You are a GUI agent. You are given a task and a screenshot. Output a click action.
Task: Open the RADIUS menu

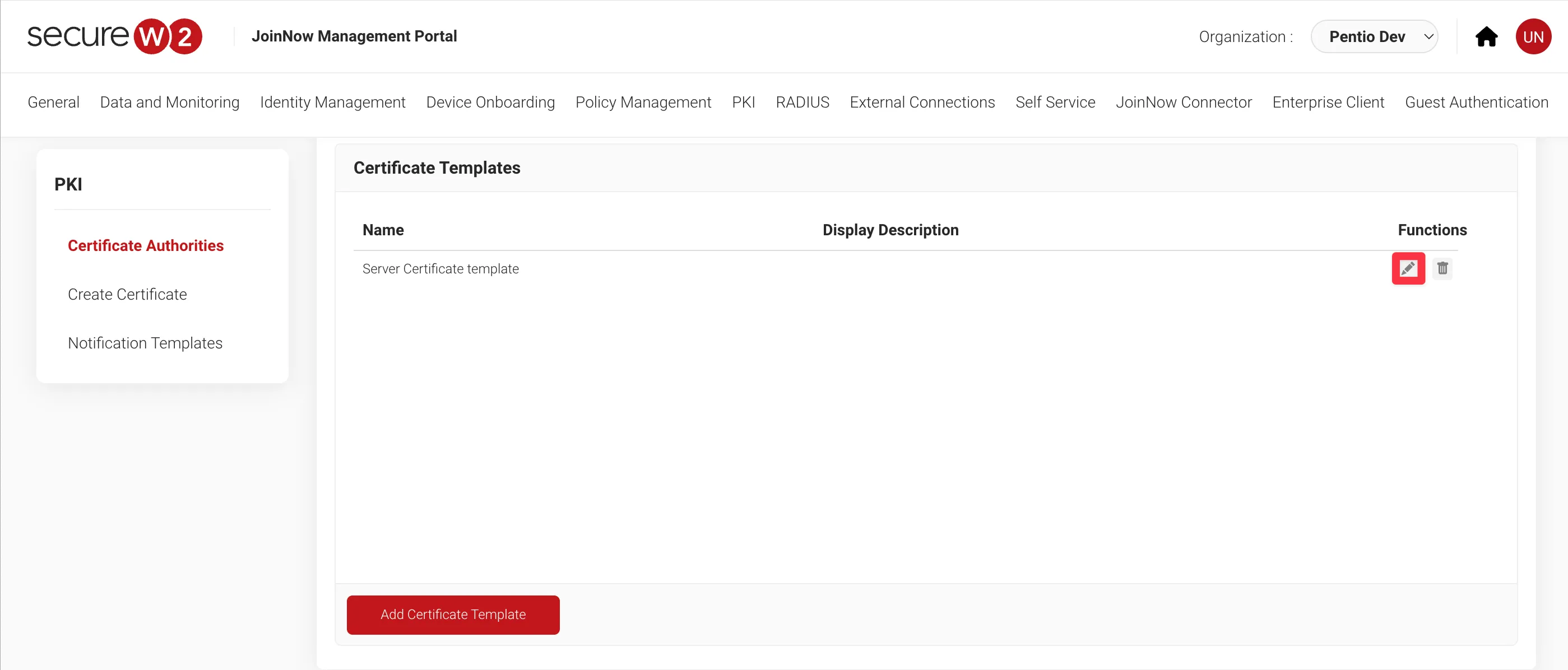(801, 102)
